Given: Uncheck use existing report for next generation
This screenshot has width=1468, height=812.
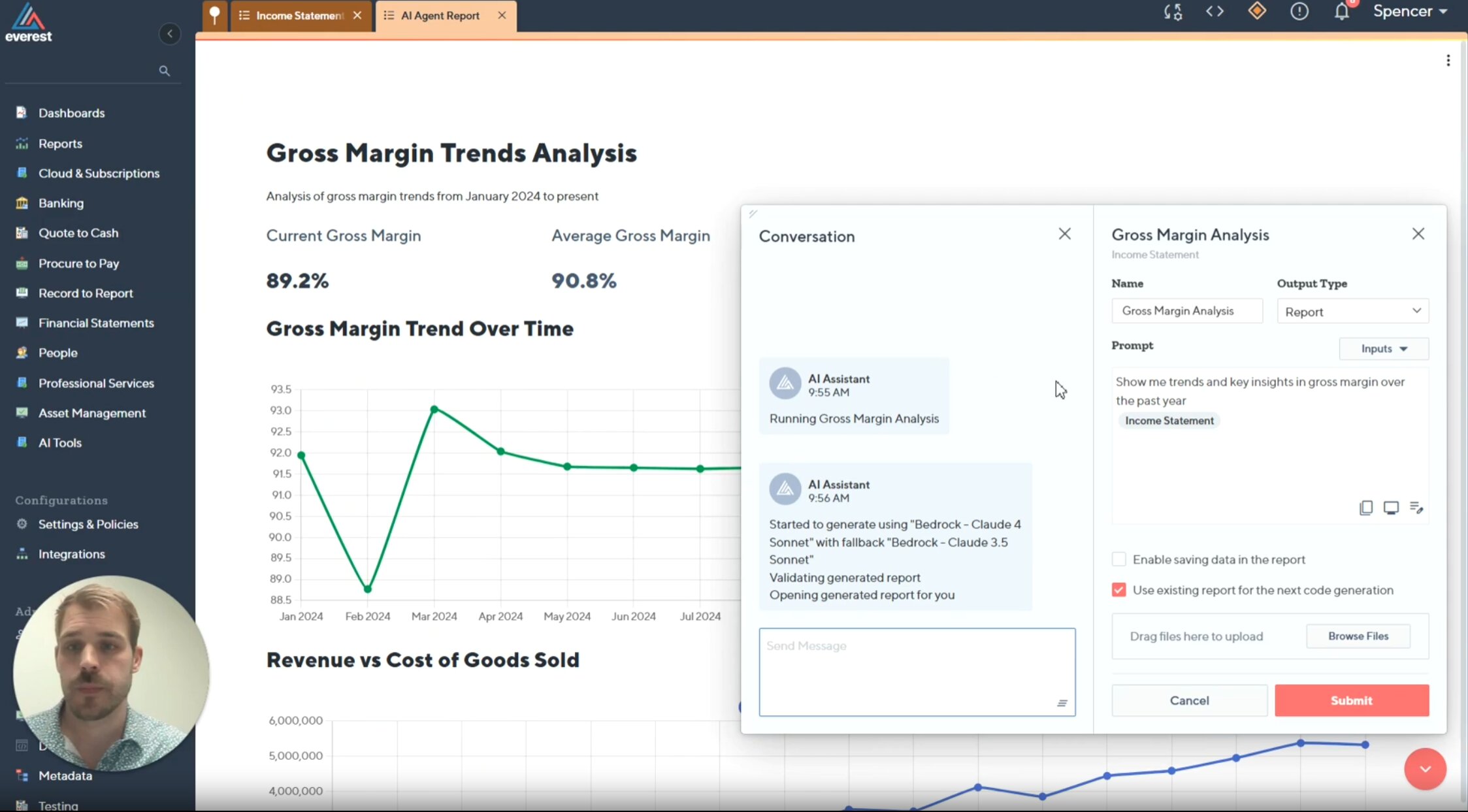Looking at the screenshot, I should [x=1118, y=590].
